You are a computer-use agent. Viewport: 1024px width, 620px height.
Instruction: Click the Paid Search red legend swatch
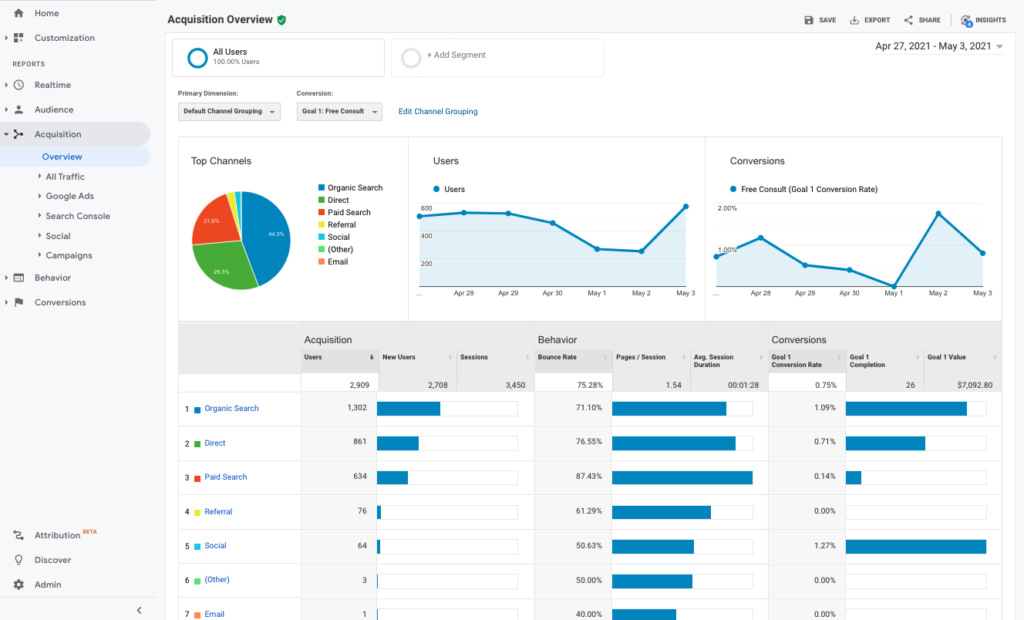321,213
